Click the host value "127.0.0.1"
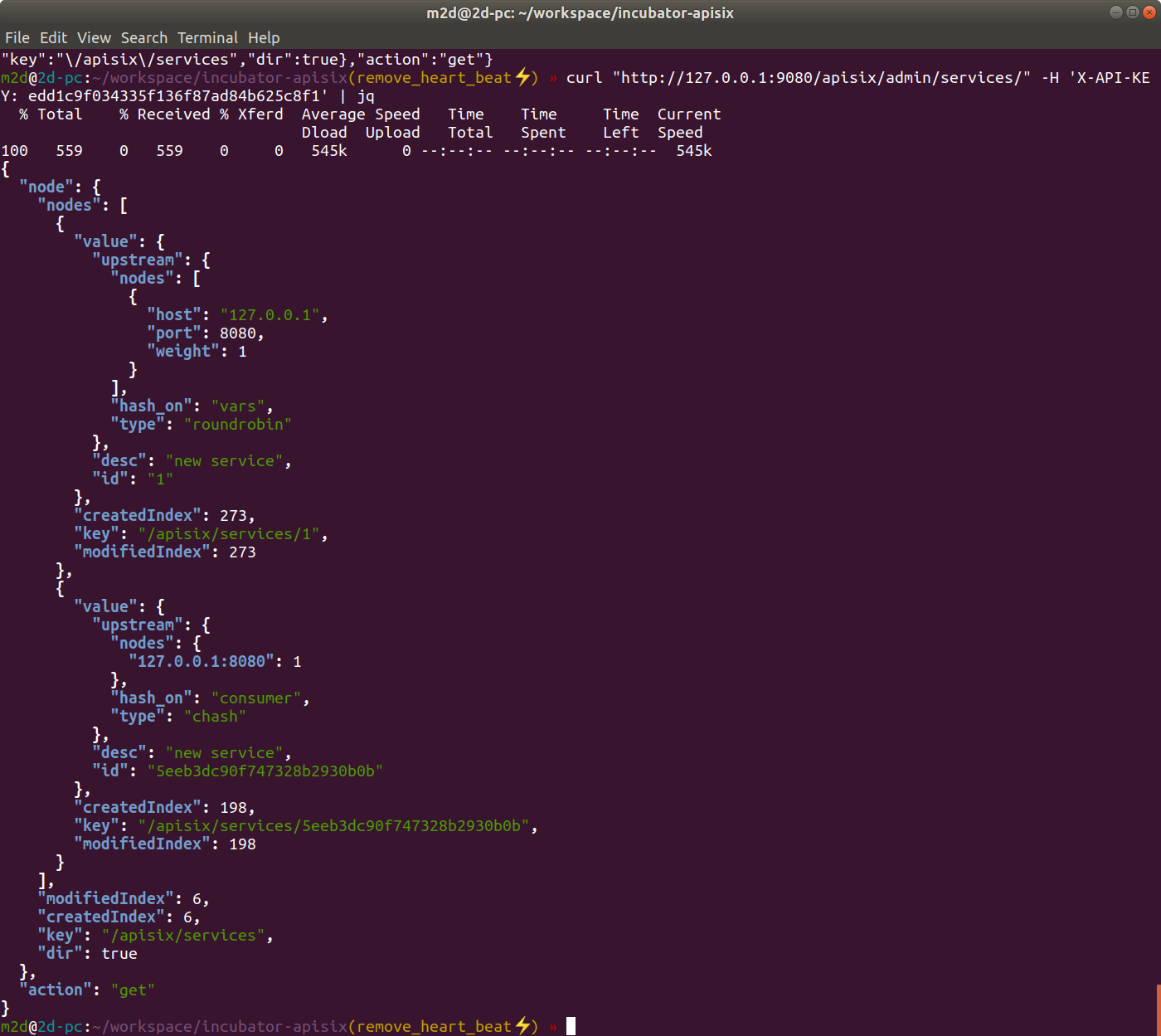The height and width of the screenshot is (1036, 1161). click(x=270, y=314)
